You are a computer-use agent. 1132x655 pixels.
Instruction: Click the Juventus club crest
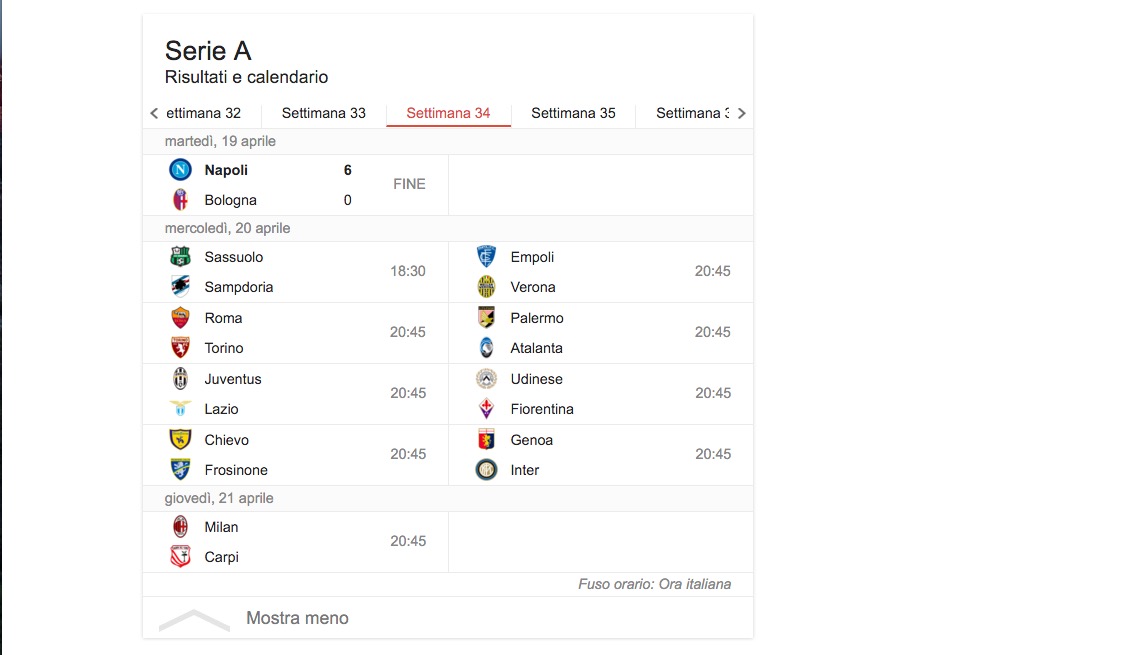tap(180, 379)
